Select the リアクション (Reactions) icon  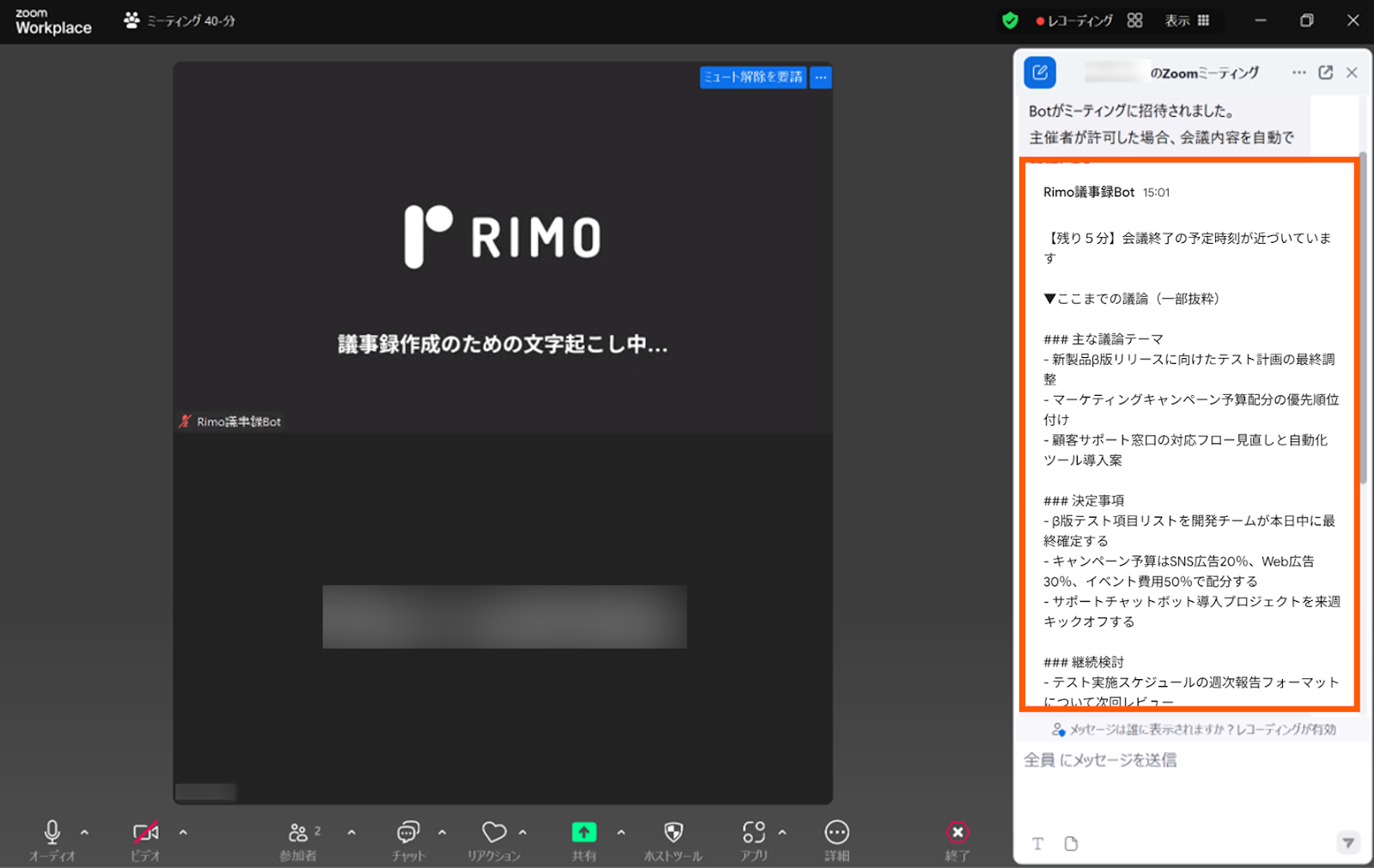point(493,831)
